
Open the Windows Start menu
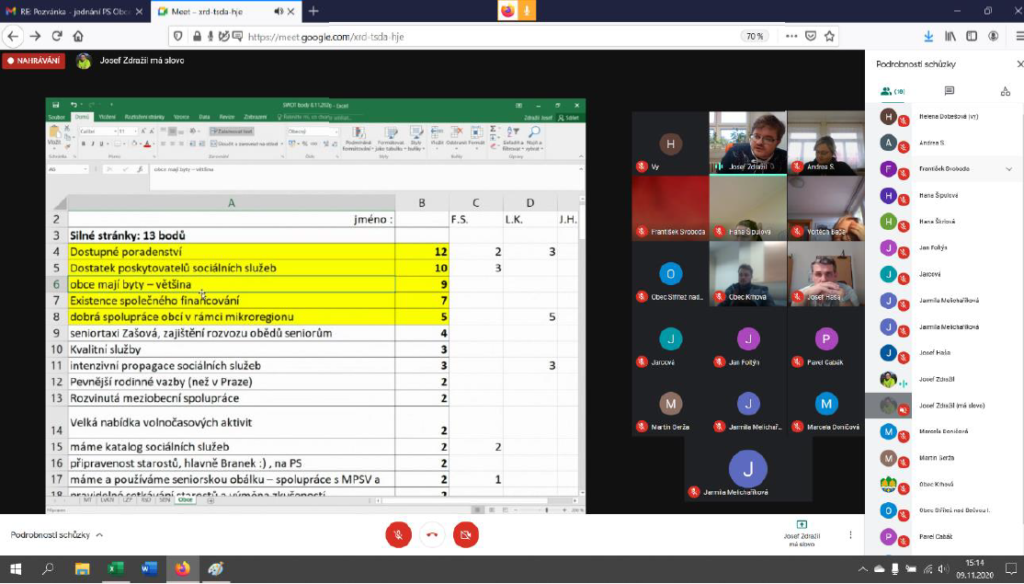tap(16, 569)
